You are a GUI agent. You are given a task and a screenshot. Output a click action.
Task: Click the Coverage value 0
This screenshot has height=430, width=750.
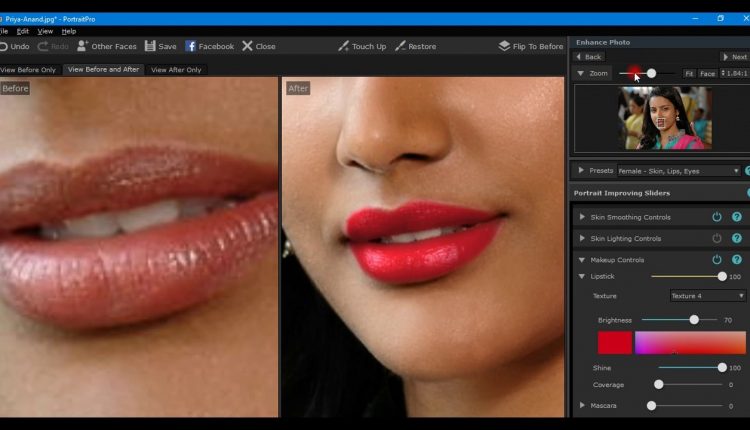pos(731,385)
